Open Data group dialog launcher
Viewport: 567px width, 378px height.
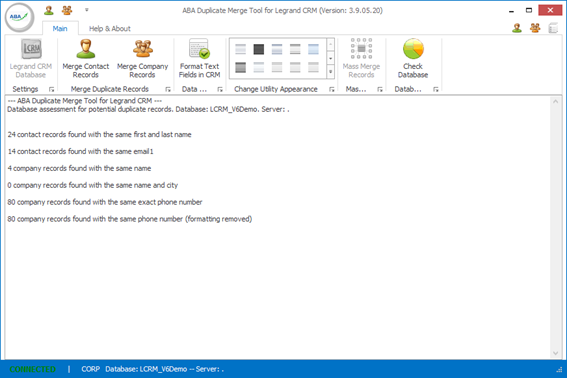pyautogui.click(x=220, y=89)
